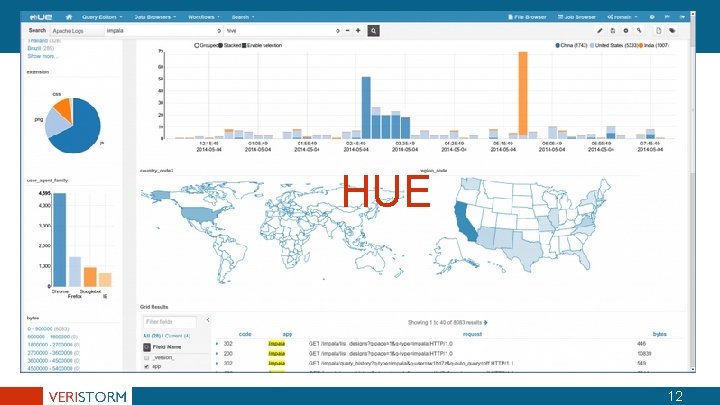Select United States on the world map
Image resolution: width=720 pixels, height=405 pixels.
[199, 215]
